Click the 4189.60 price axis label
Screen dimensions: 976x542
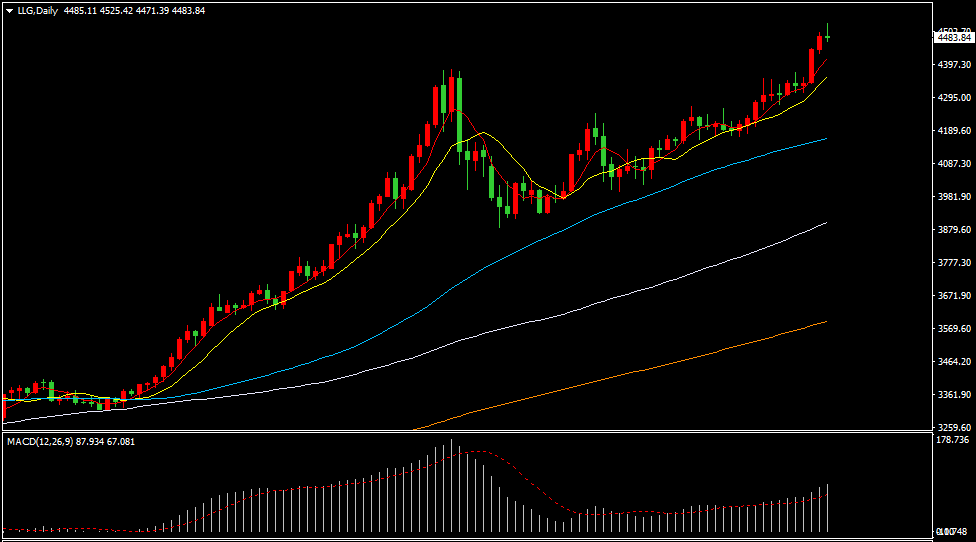pyautogui.click(x=954, y=131)
